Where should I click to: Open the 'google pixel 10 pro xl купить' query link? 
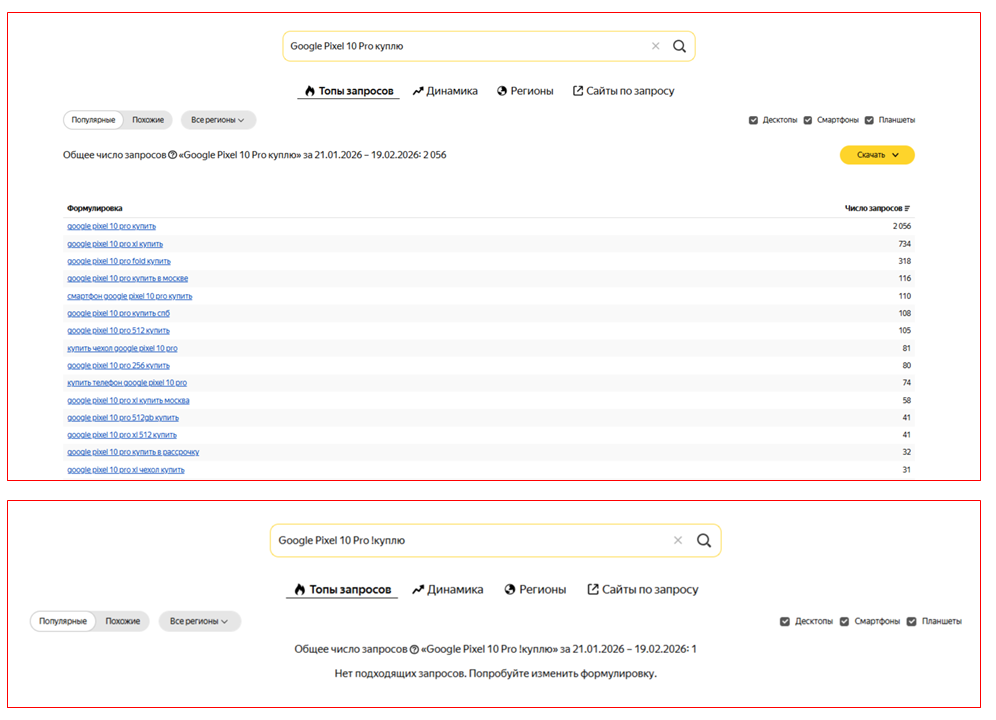click(x=115, y=243)
